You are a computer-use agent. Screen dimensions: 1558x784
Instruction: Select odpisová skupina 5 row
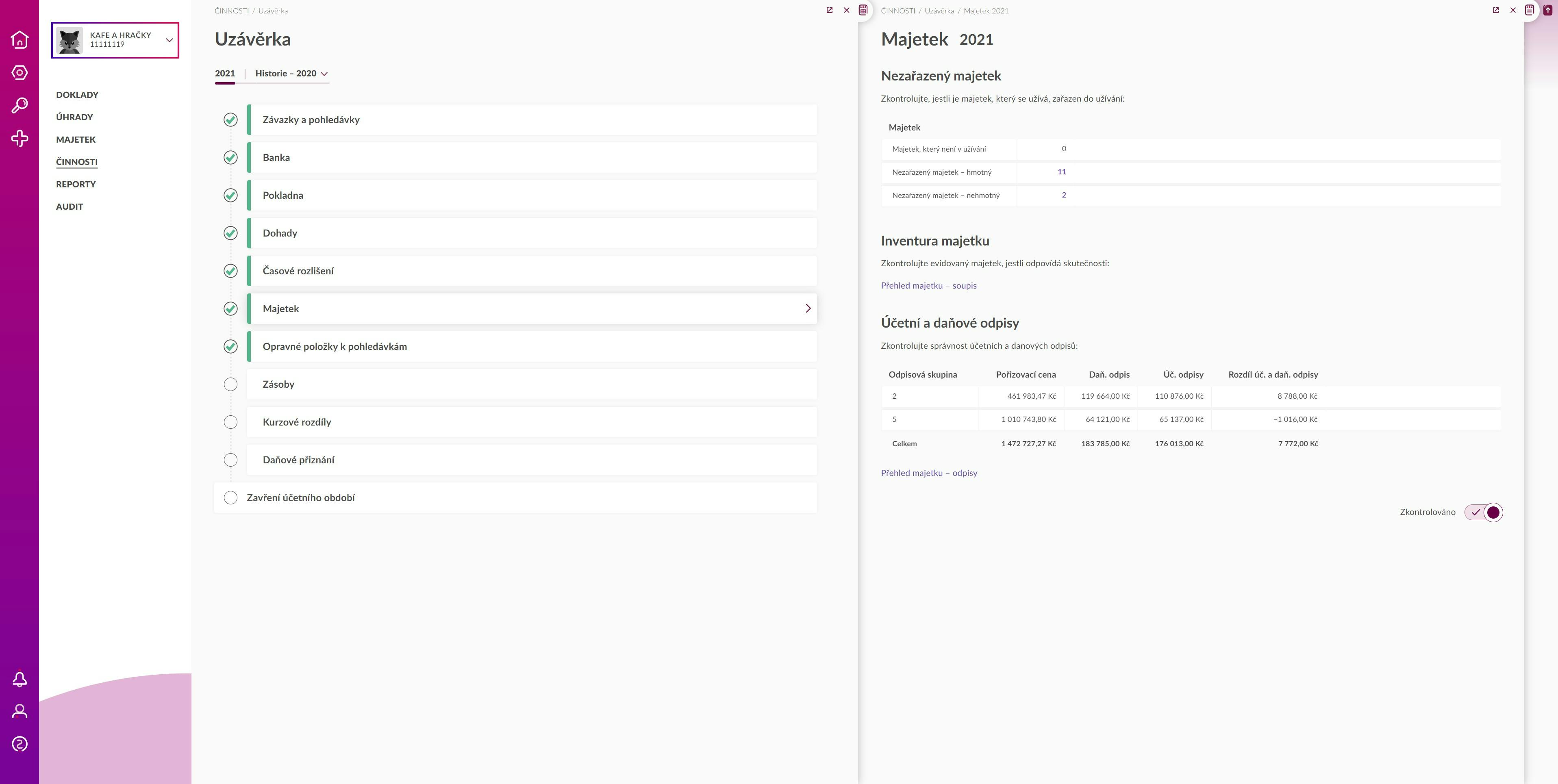click(1190, 419)
